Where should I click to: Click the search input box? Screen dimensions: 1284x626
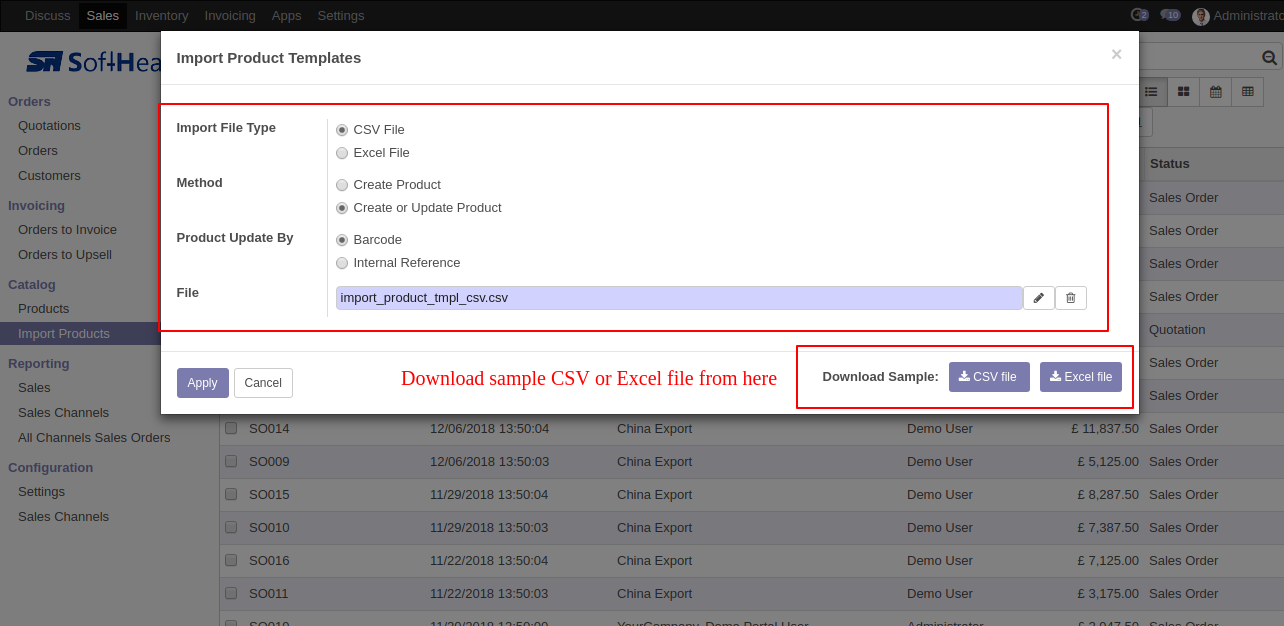click(x=1200, y=58)
